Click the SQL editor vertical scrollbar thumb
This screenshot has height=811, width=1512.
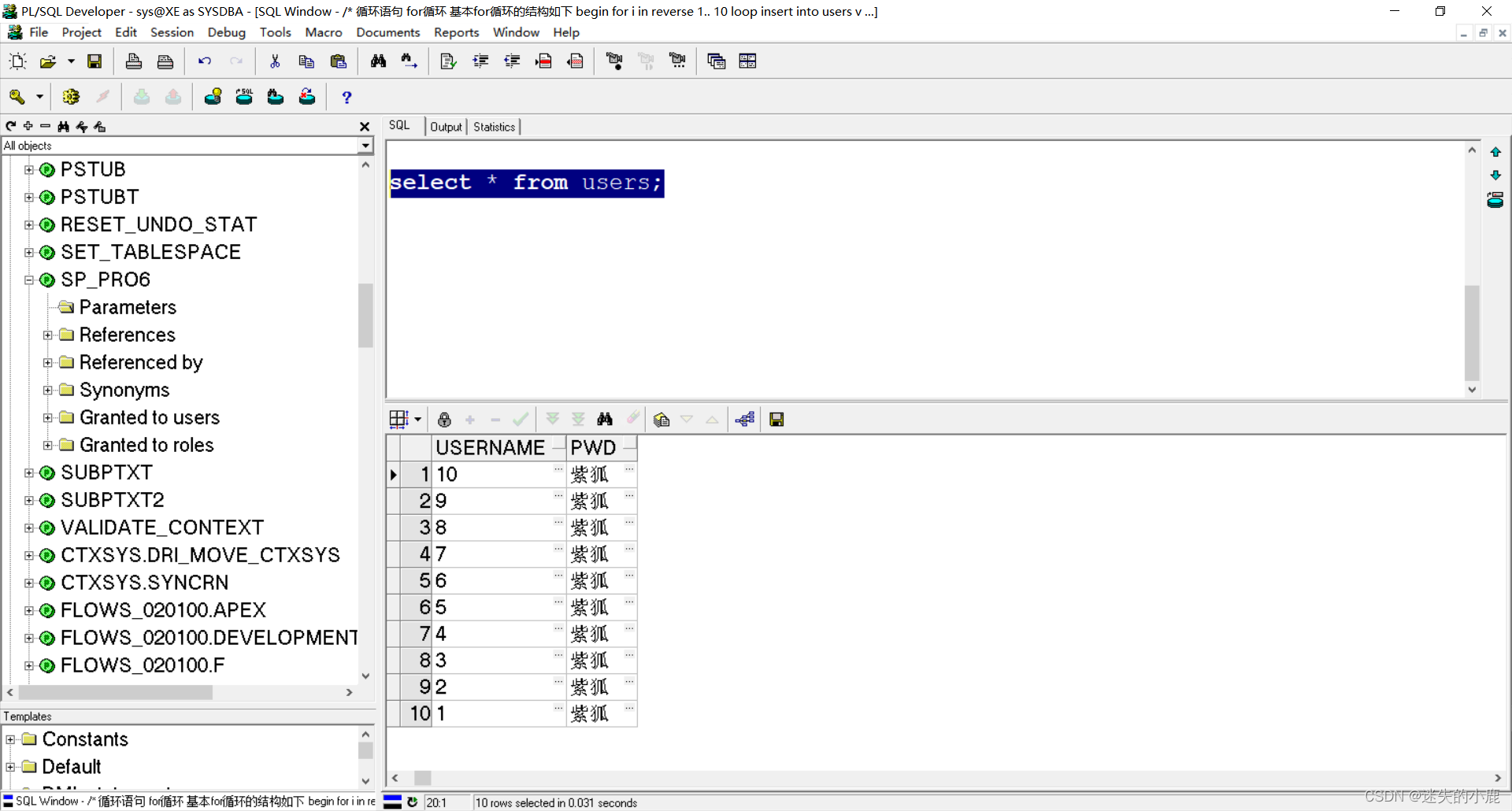click(x=1472, y=332)
